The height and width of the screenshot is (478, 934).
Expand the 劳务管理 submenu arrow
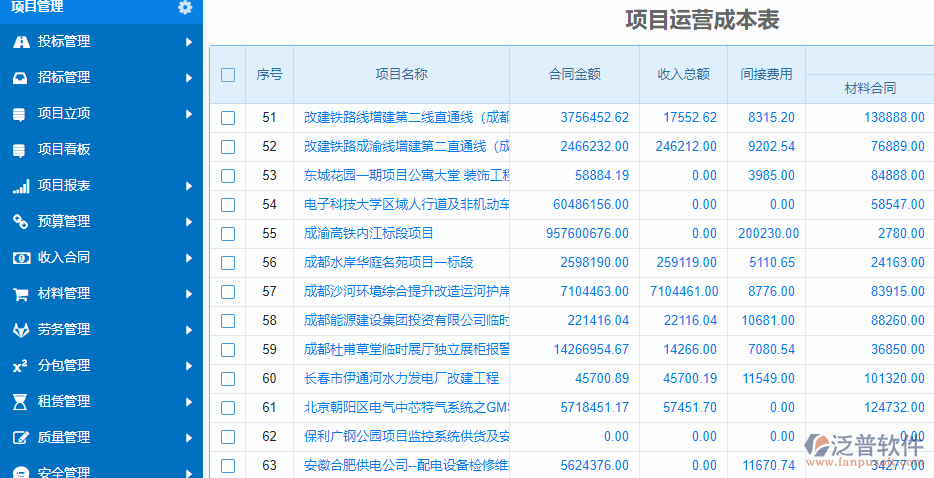(x=188, y=330)
